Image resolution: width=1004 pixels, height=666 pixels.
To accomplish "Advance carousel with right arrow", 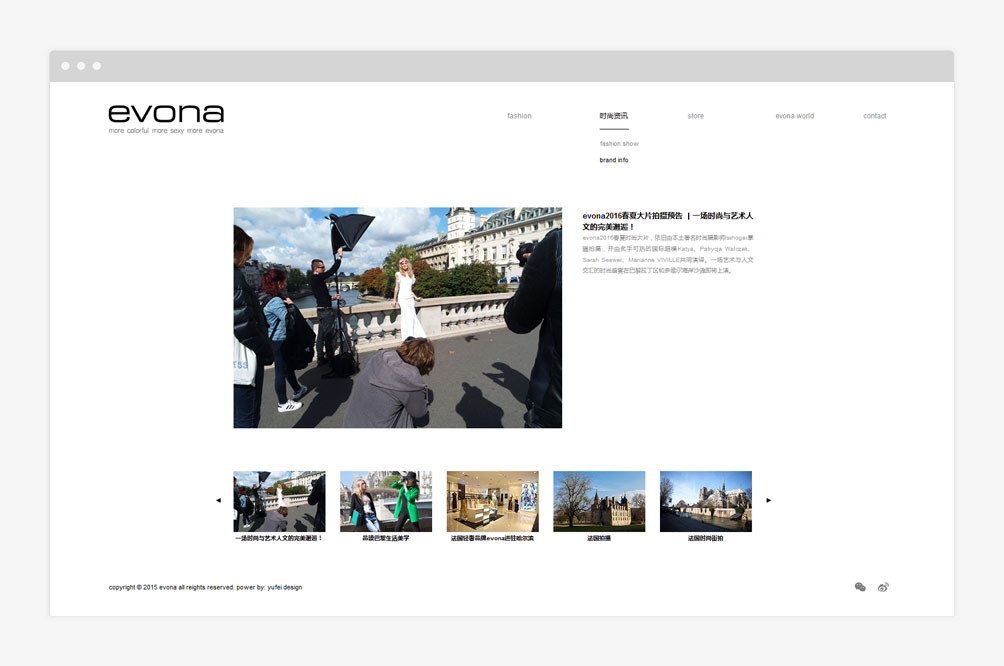I will 768,500.
